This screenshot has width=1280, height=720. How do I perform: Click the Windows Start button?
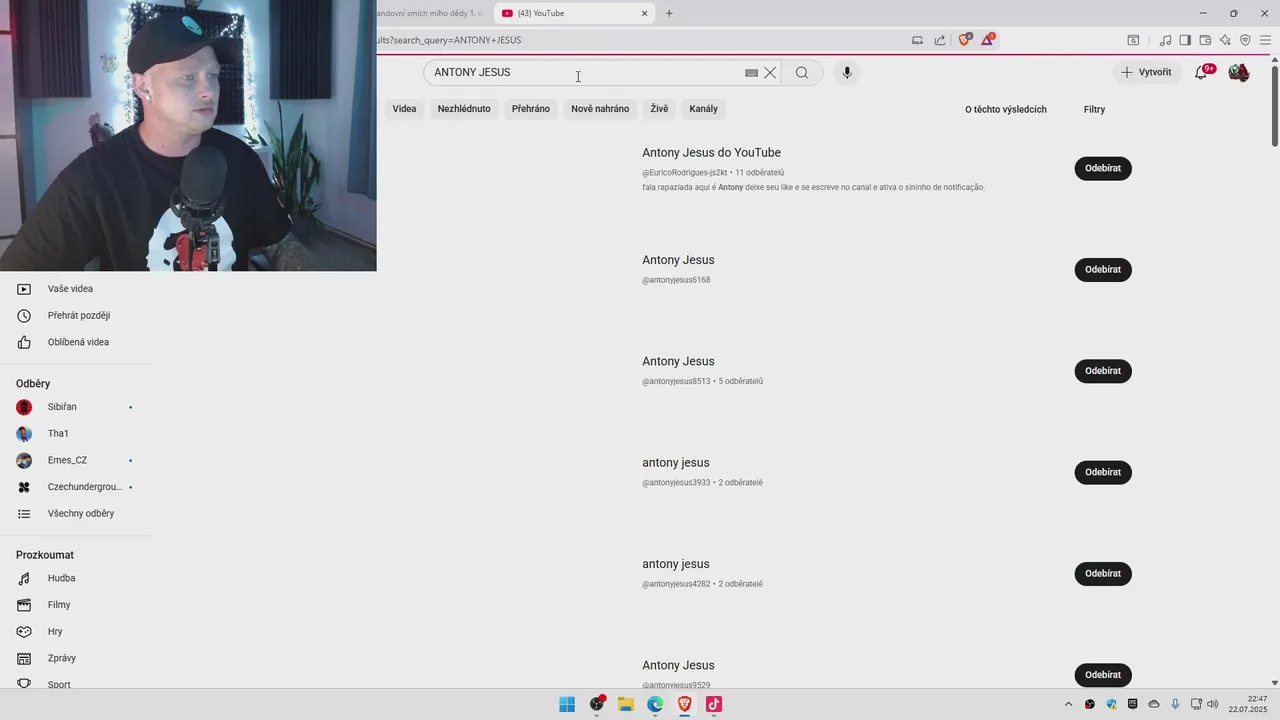[567, 704]
